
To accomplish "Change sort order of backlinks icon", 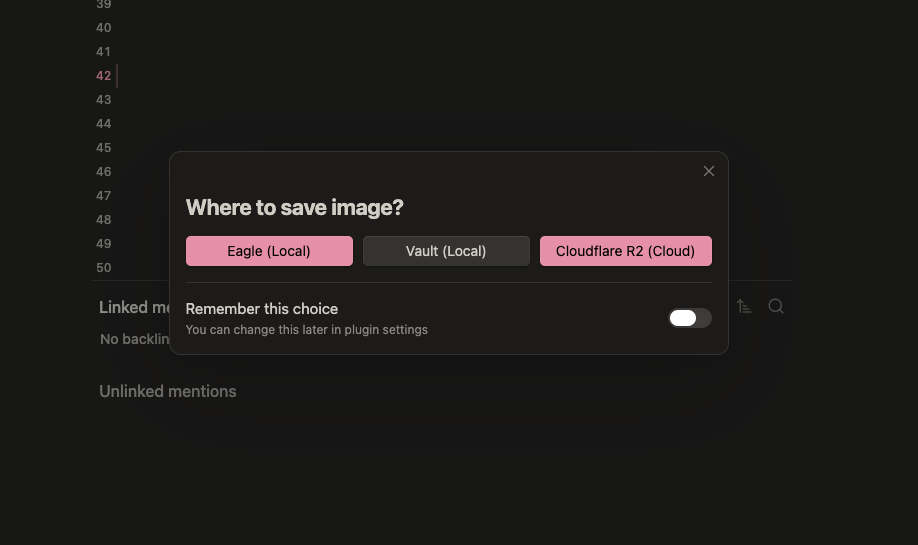I will [x=744, y=306].
